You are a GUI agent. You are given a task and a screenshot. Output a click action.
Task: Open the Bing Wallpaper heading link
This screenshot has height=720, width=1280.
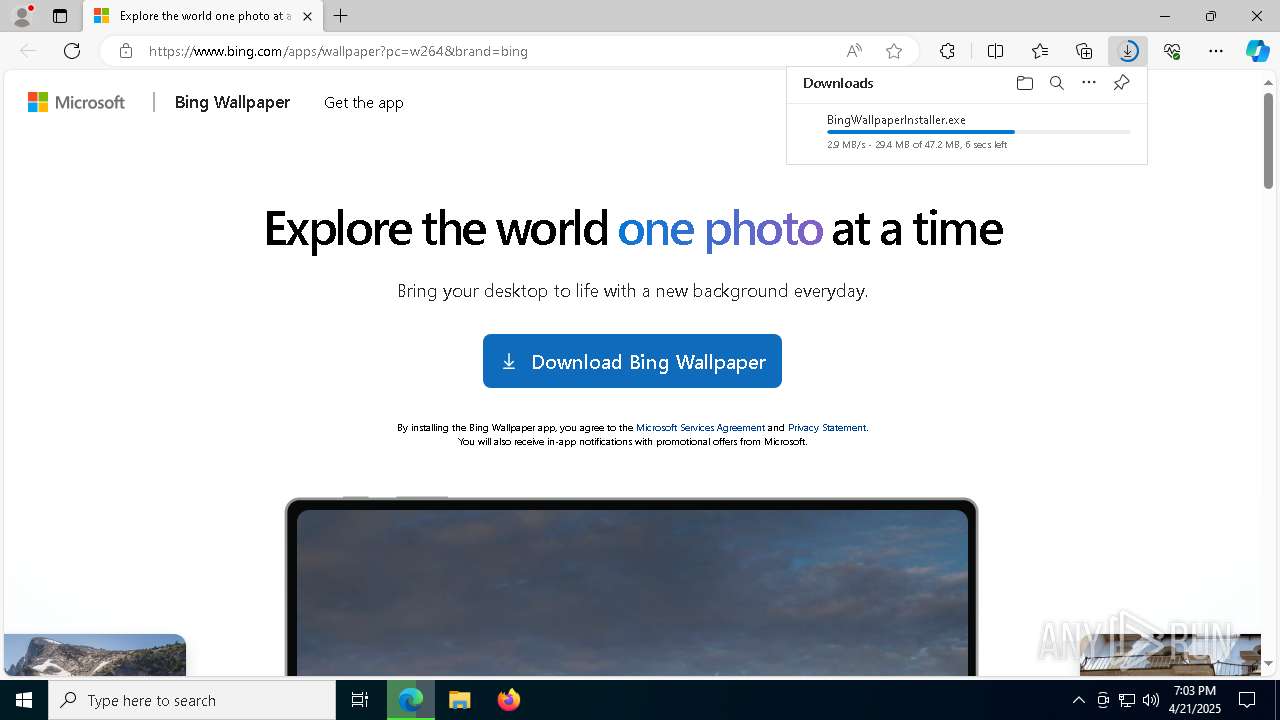click(232, 102)
